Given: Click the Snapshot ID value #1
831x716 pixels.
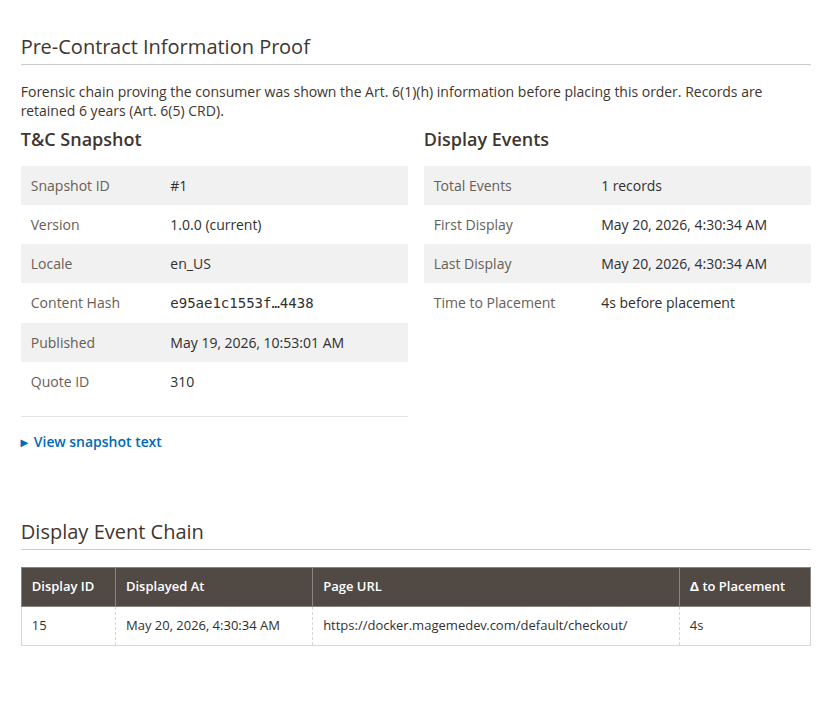Looking at the screenshot, I should (178, 186).
